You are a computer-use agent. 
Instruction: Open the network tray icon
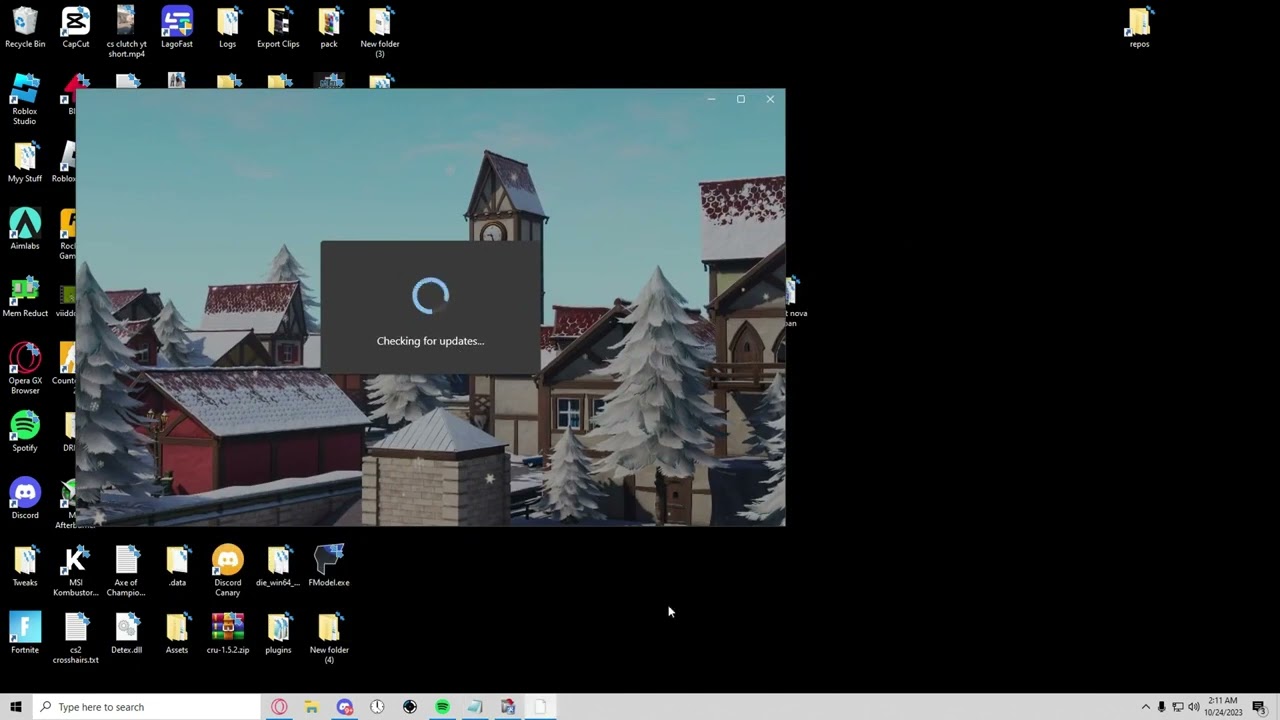(1177, 707)
